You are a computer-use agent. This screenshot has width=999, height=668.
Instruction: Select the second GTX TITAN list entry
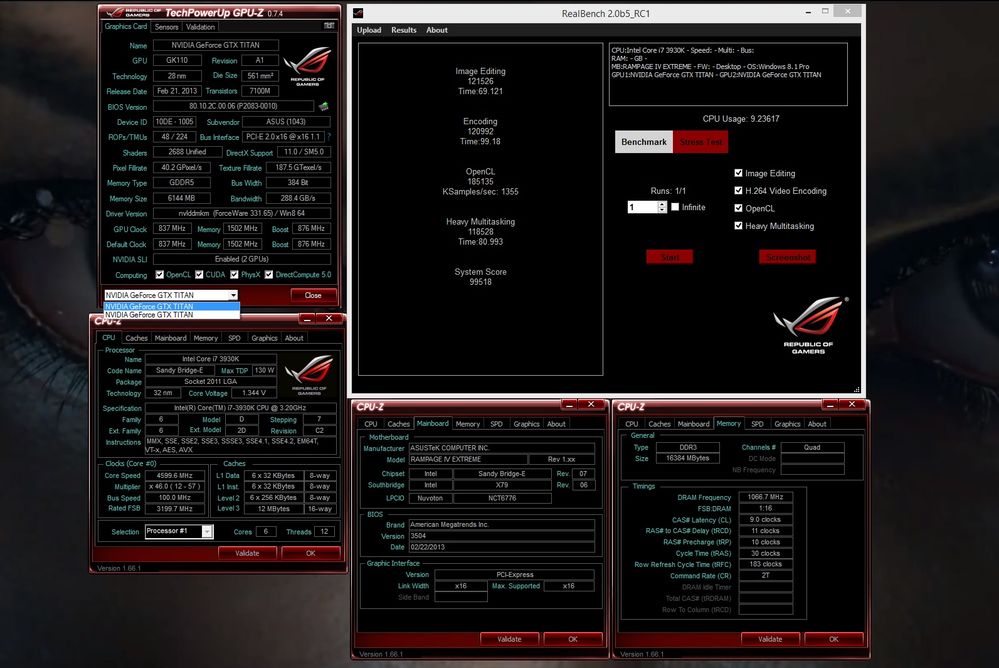click(x=171, y=315)
